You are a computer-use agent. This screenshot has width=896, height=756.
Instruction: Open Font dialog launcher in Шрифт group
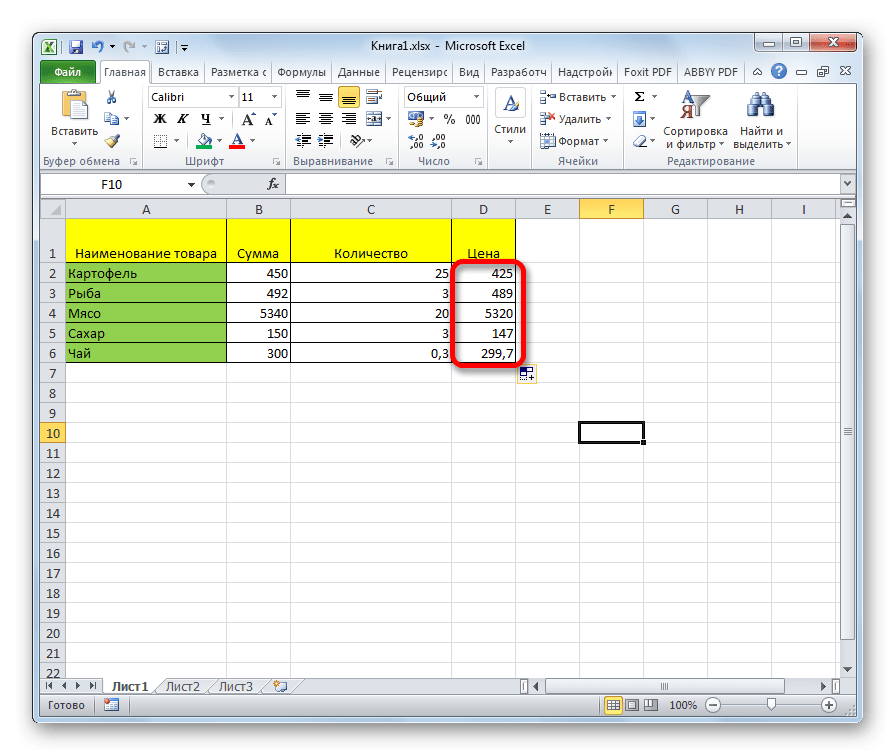tap(276, 162)
